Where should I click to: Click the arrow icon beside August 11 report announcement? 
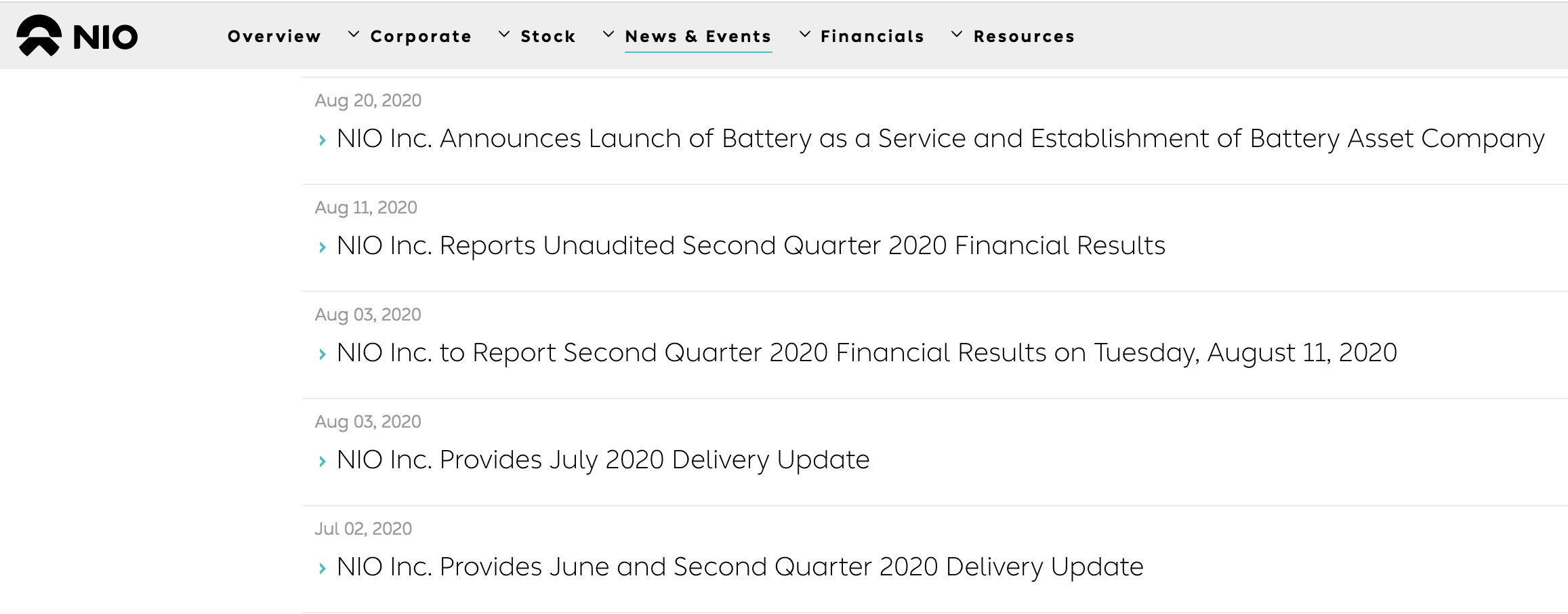(x=323, y=354)
